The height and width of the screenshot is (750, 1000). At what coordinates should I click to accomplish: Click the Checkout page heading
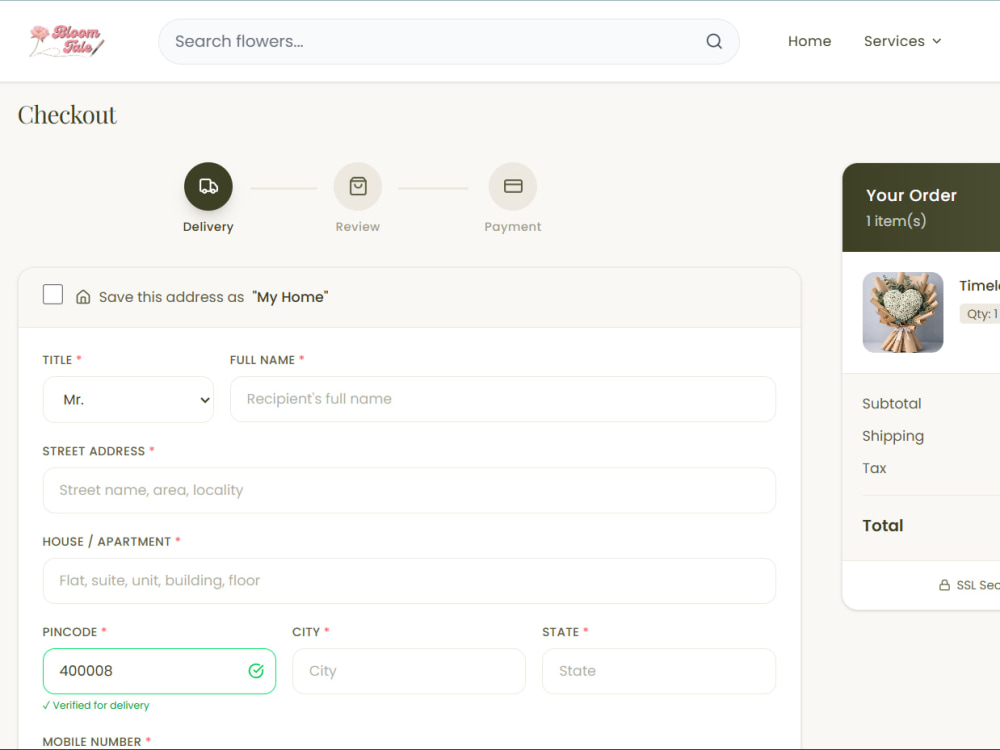pyautogui.click(x=67, y=115)
